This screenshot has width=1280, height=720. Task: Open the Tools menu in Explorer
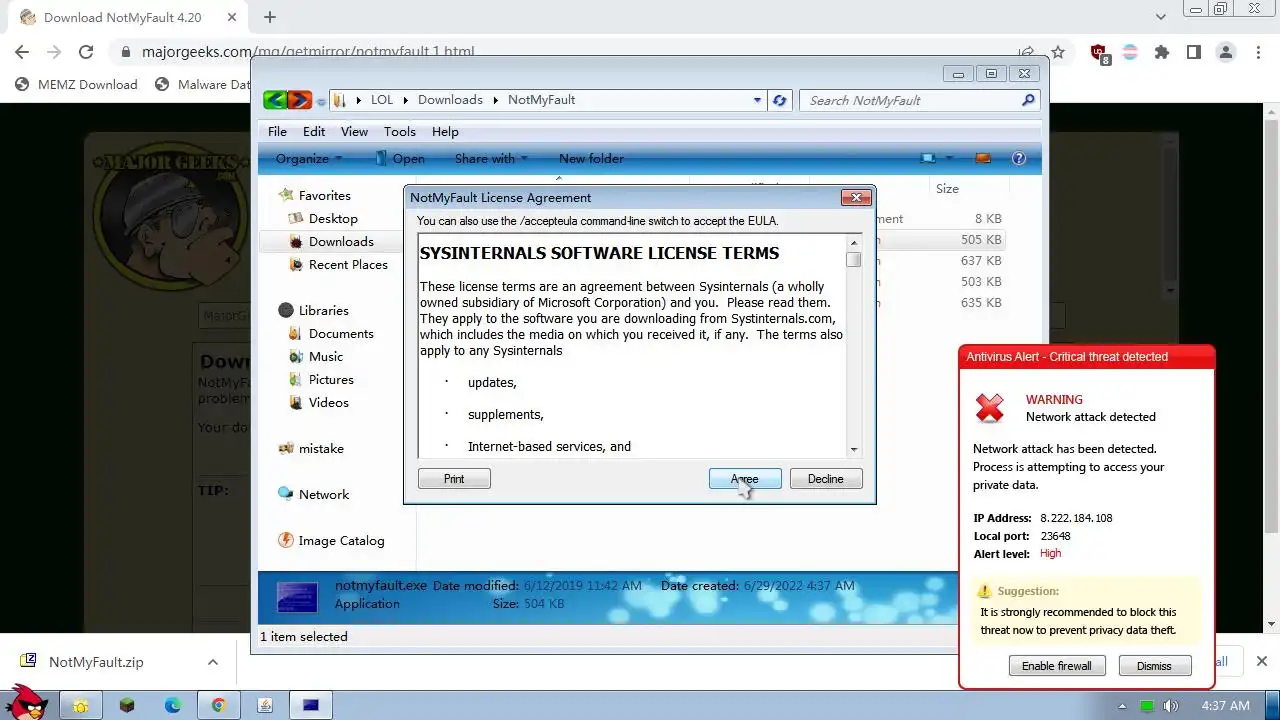(399, 131)
